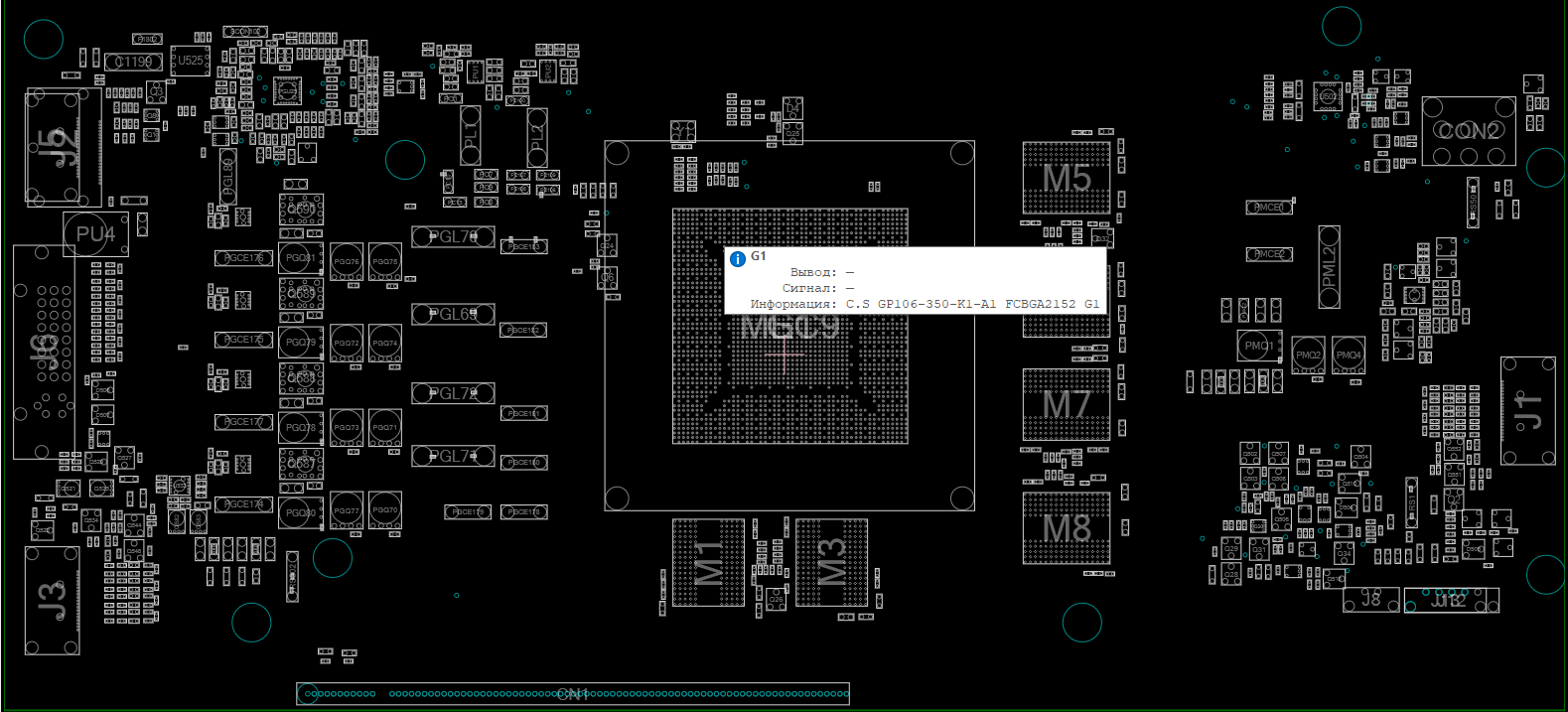The image size is (1568, 712).
Task: Click inductor PL1
Action: point(471,137)
